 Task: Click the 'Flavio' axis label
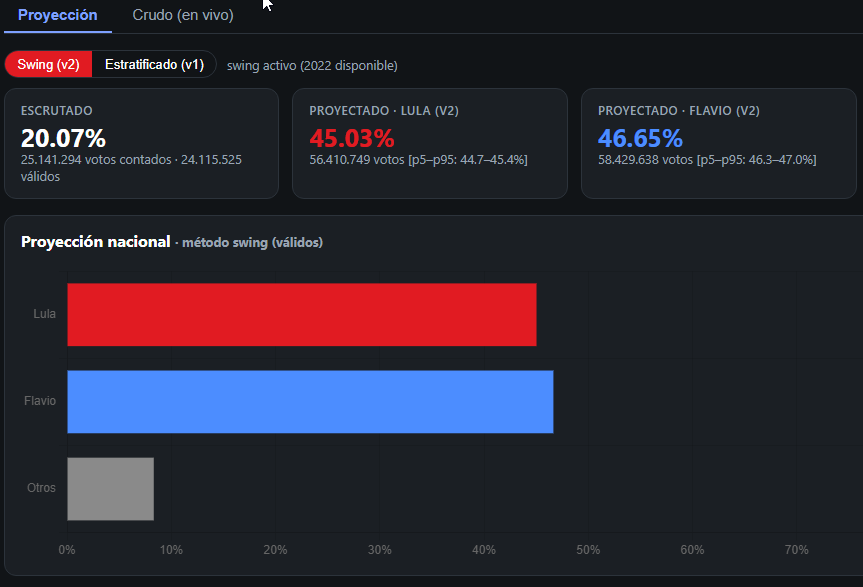[40, 401]
